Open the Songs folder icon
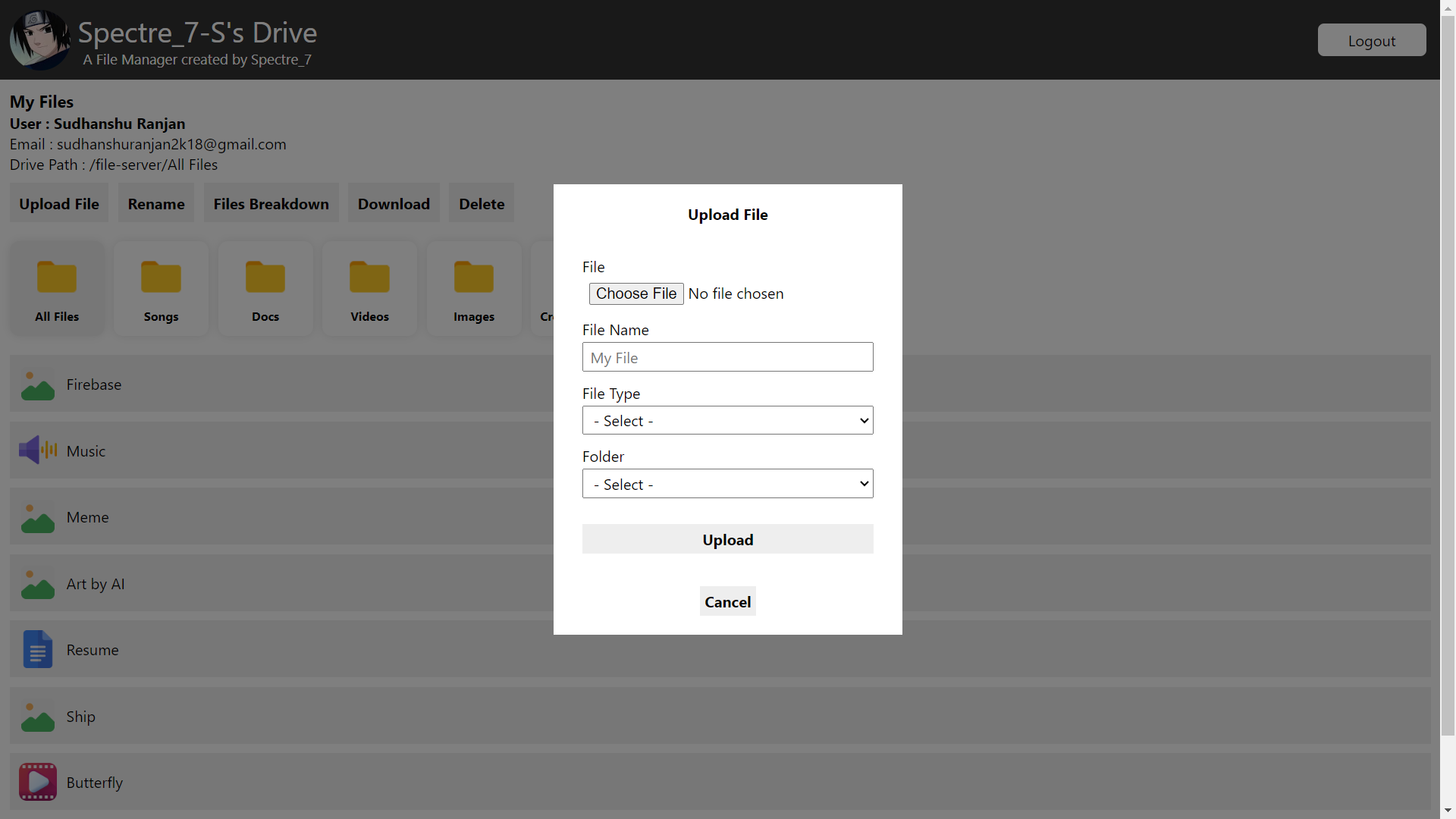Image resolution: width=1456 pixels, height=819 pixels. pyautogui.click(x=161, y=278)
